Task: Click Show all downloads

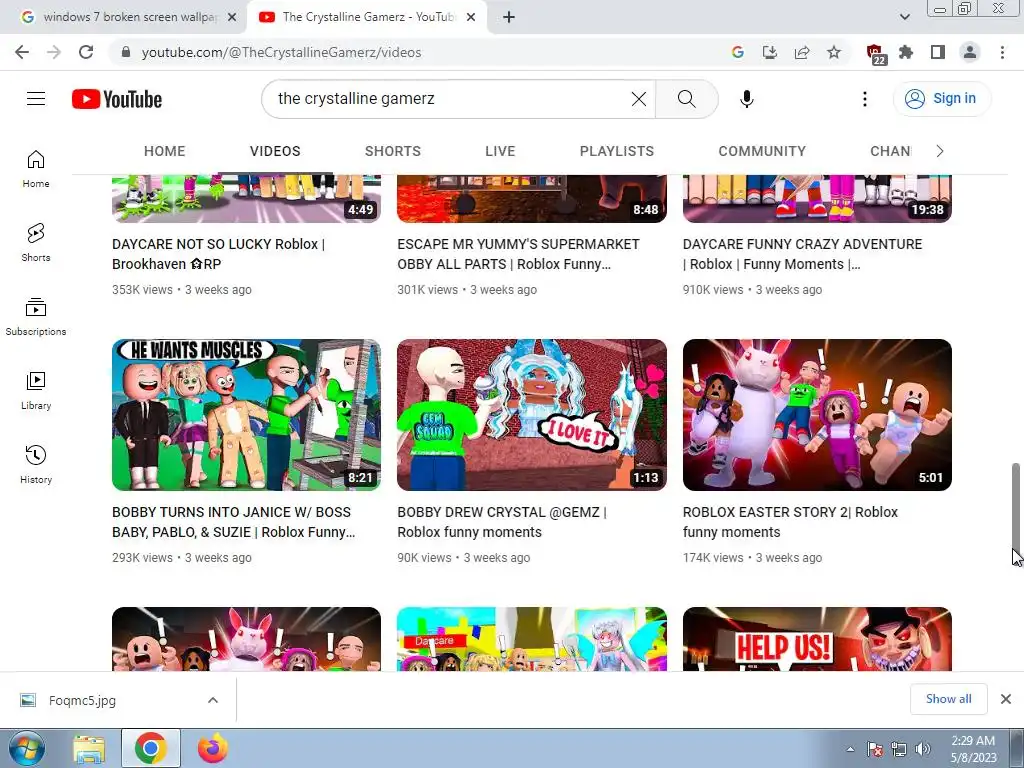Action: 948,699
